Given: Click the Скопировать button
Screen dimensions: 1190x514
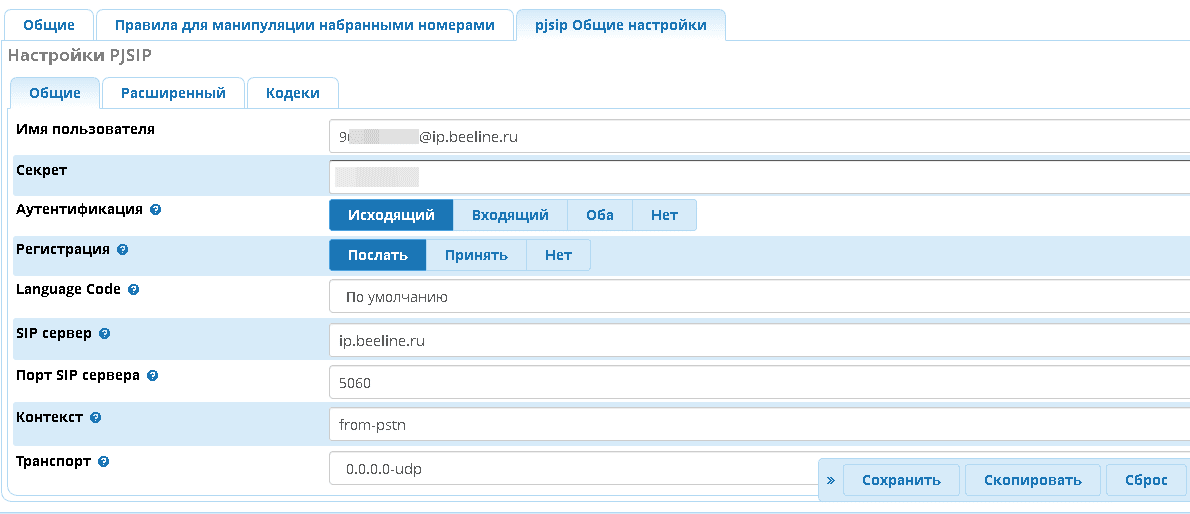Looking at the screenshot, I should [1032, 480].
